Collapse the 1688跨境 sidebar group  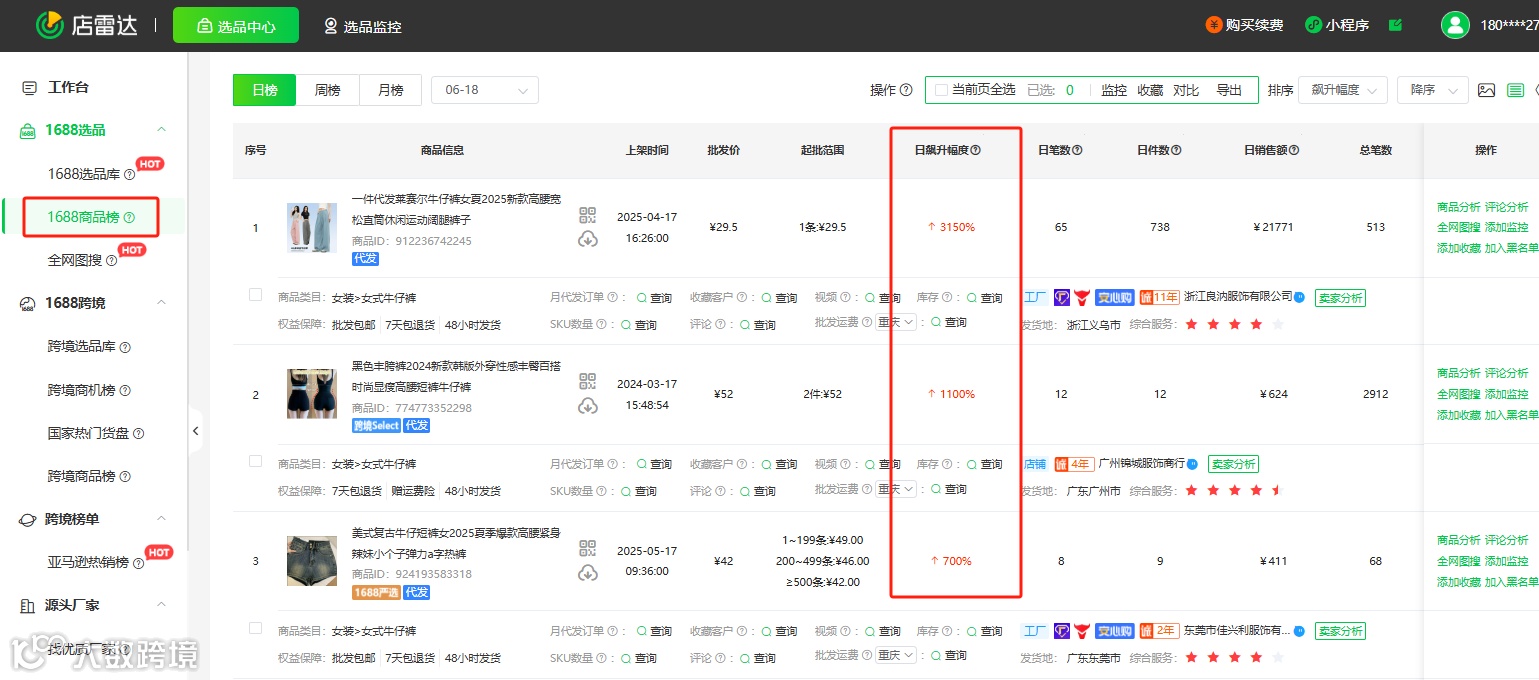coord(162,303)
